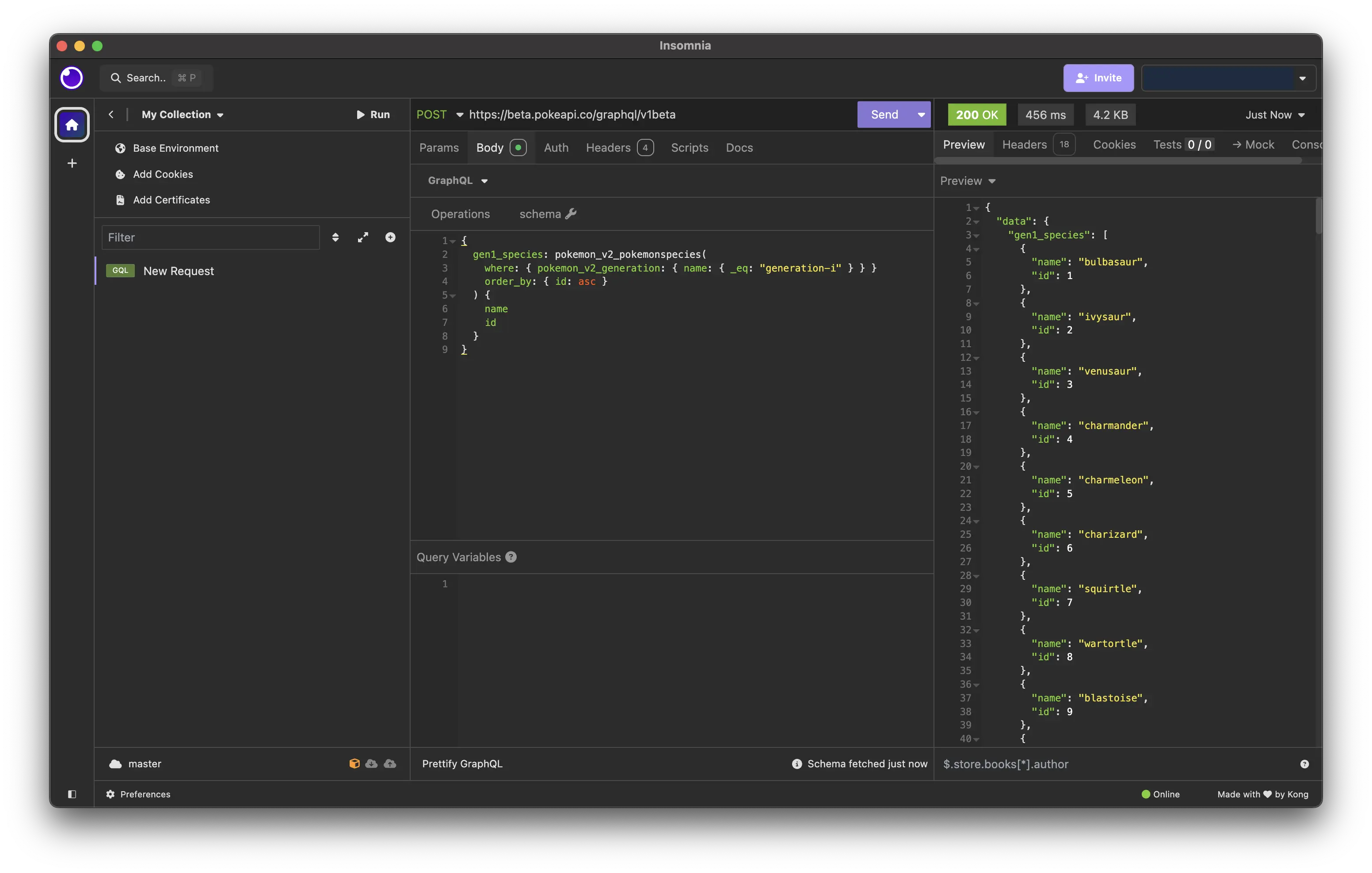The image size is (1372, 873).
Task: Open the Tests 0 / 0 tab
Action: [x=1183, y=145]
